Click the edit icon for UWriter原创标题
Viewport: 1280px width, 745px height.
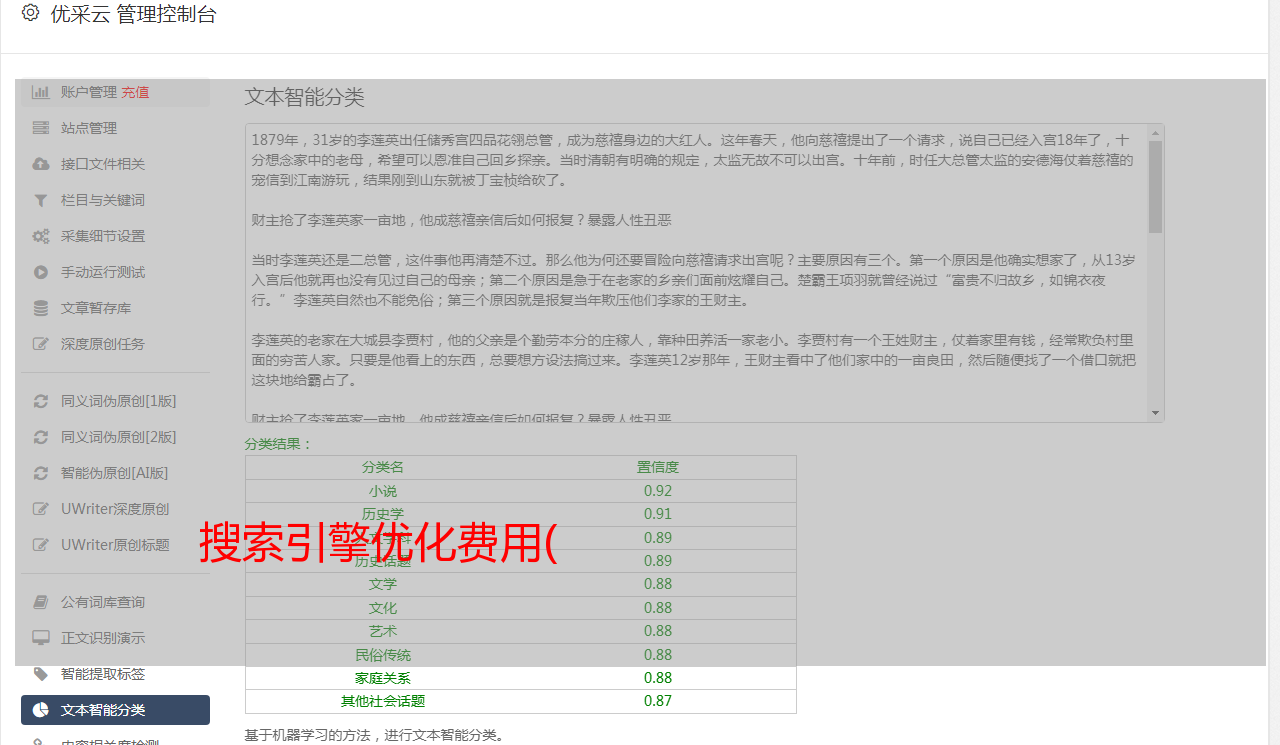[40, 545]
